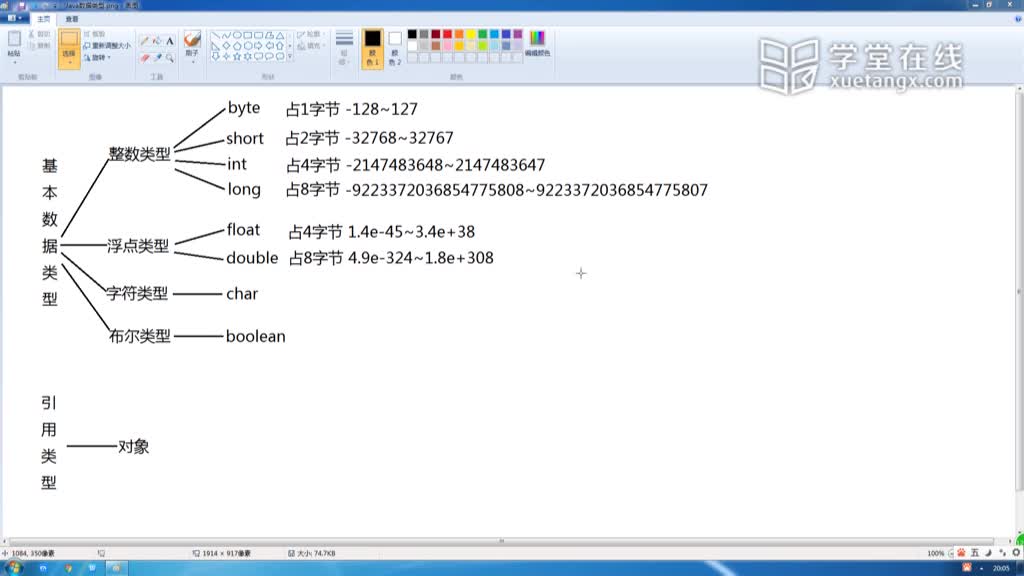1024x576 pixels.
Task: Click the Crop (裁剪) command
Action: pyautogui.click(x=94, y=34)
